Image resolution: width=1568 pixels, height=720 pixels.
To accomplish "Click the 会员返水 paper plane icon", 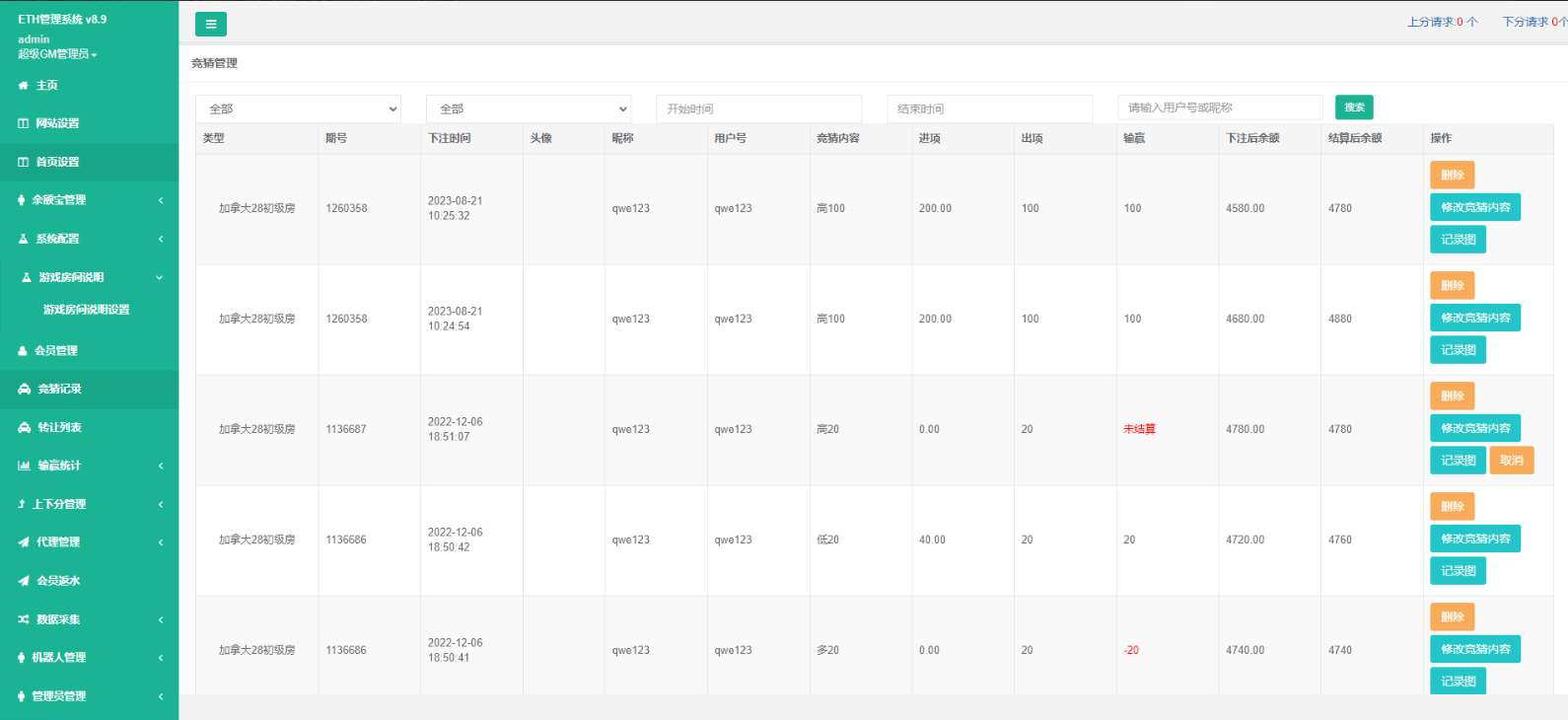I will tap(24, 581).
